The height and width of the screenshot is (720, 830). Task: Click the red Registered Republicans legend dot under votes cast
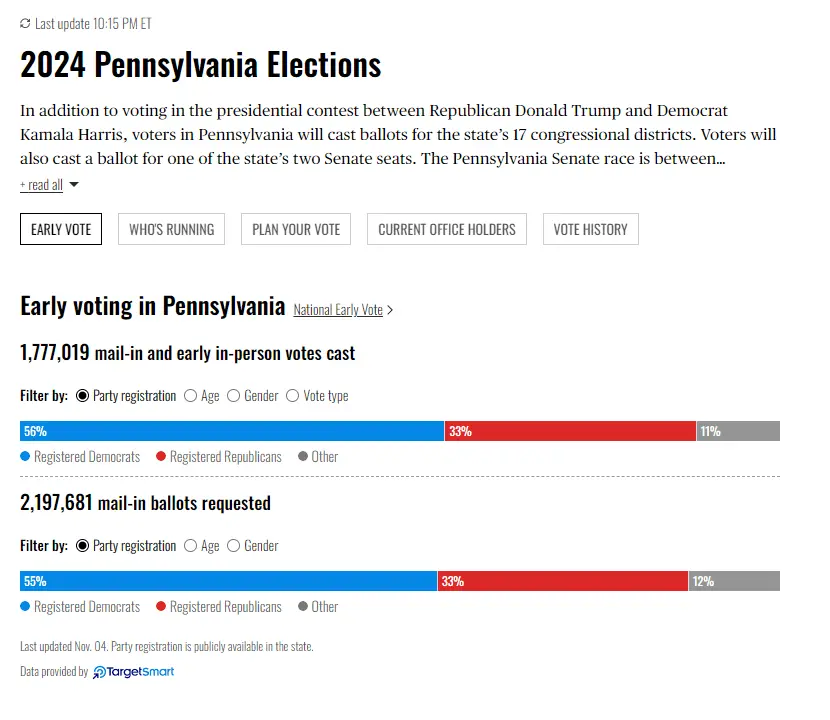point(161,457)
